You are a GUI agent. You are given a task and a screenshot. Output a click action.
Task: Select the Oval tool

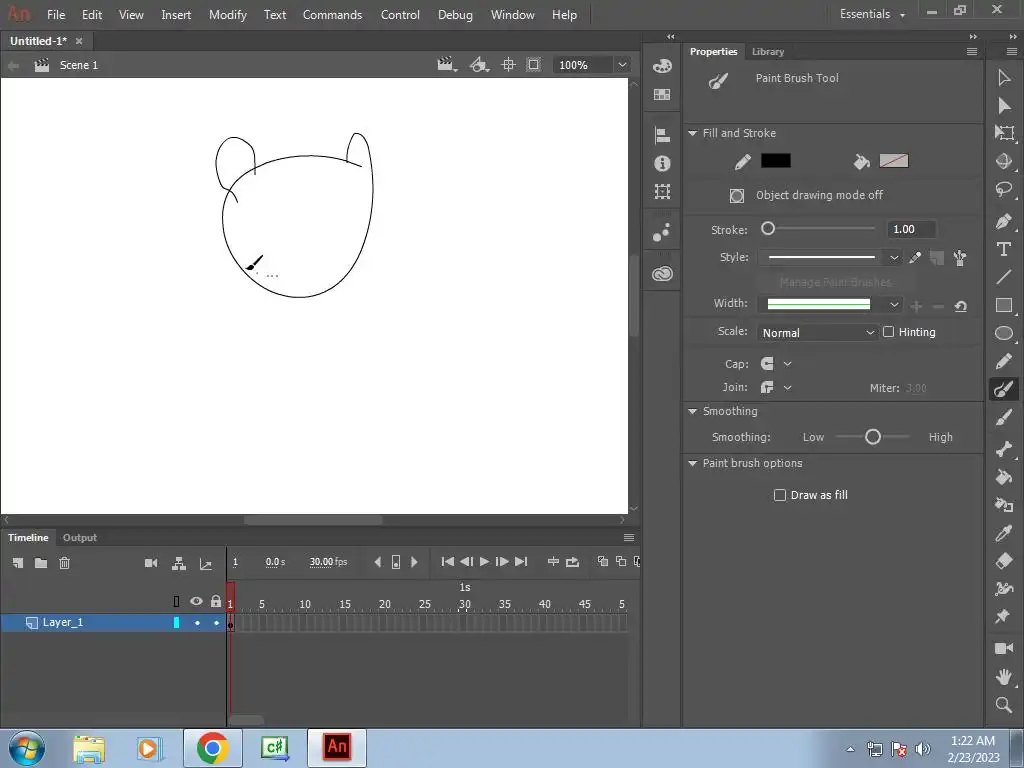[1004, 334]
